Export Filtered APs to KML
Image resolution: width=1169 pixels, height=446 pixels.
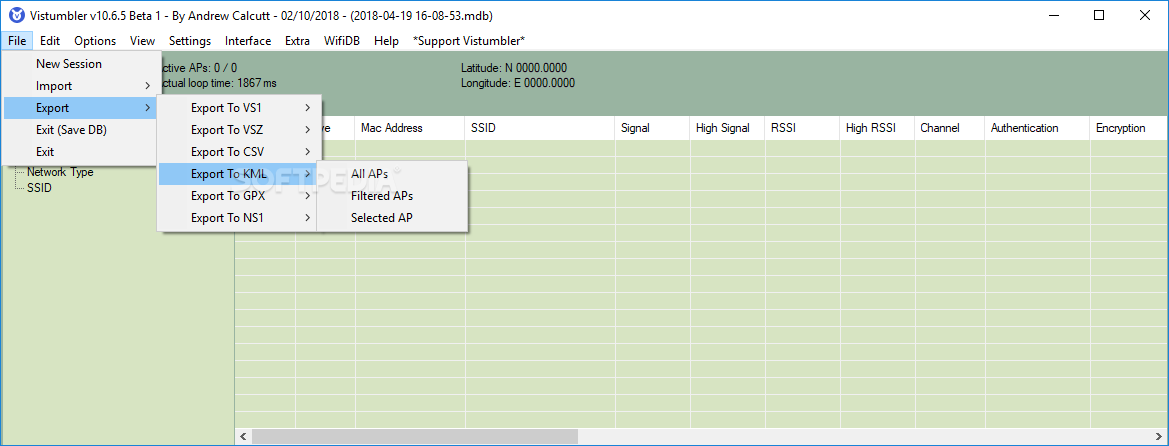(392, 195)
